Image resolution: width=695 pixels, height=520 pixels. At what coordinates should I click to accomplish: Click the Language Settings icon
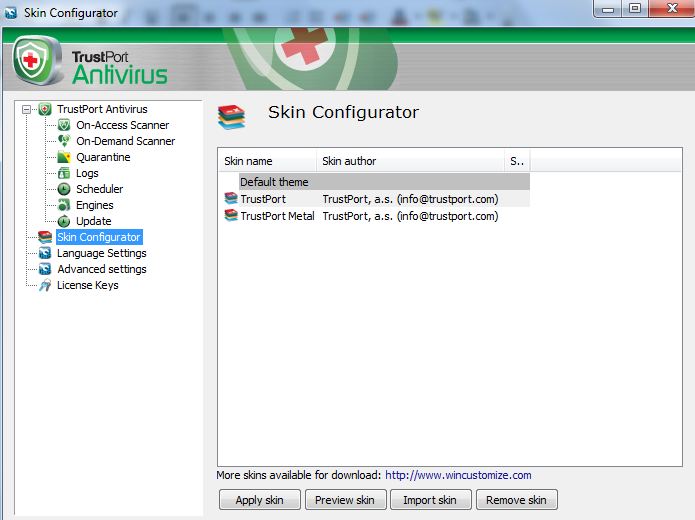pyautogui.click(x=45, y=253)
